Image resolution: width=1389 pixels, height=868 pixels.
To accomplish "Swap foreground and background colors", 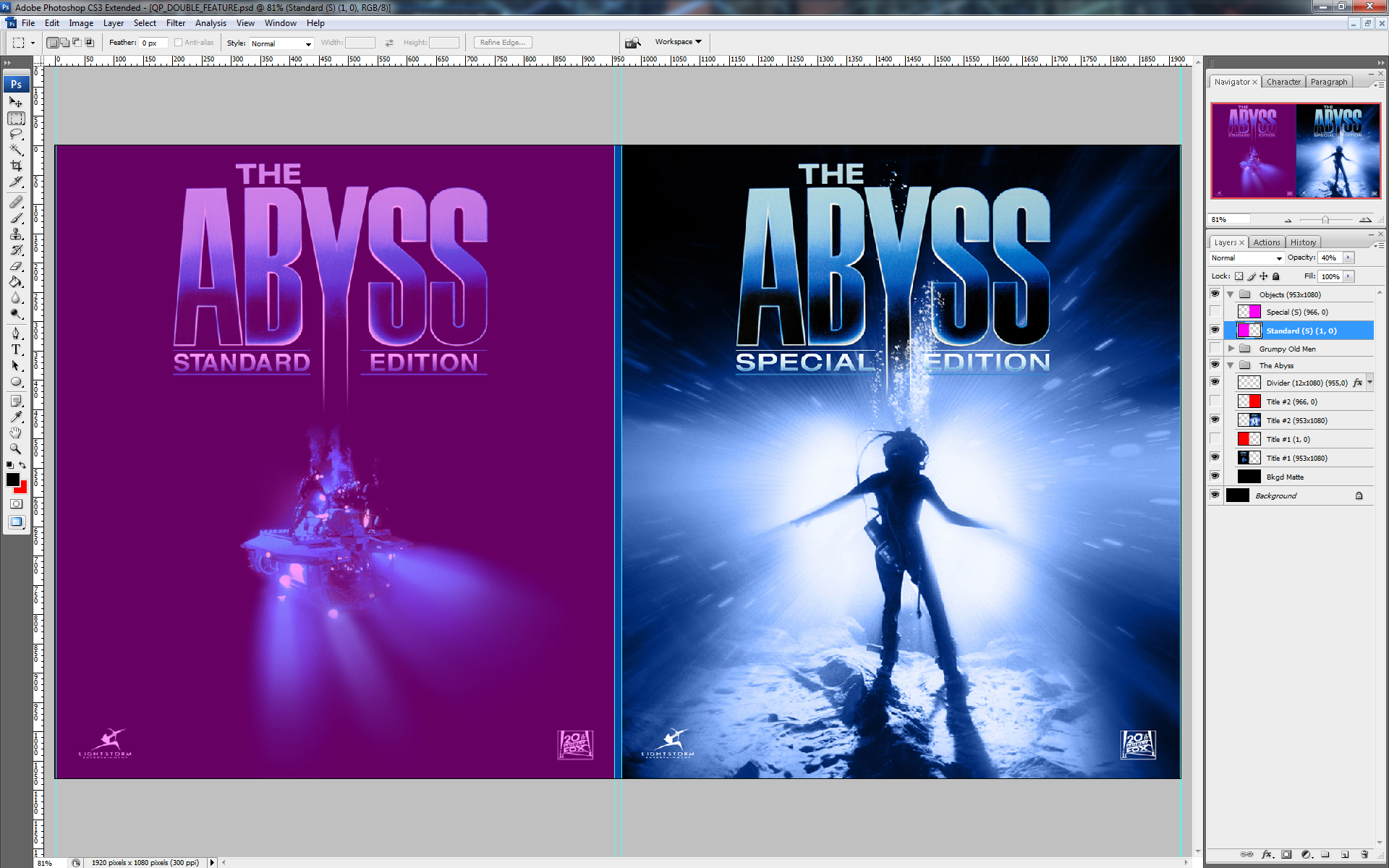I will click(x=22, y=465).
